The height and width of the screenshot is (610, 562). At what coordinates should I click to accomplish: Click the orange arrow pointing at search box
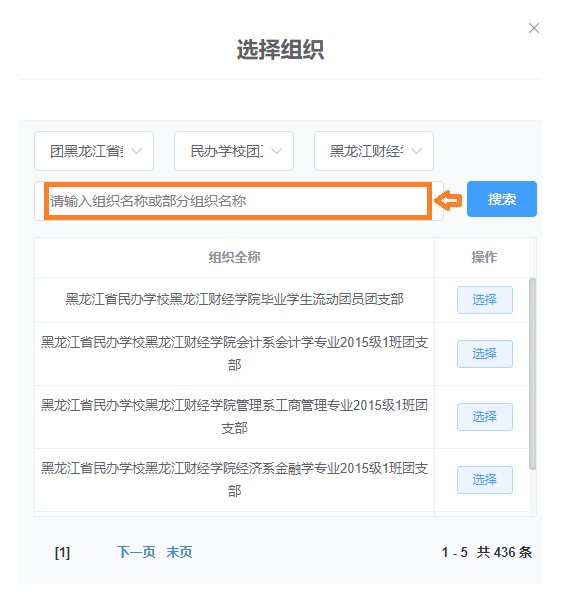pos(448,201)
